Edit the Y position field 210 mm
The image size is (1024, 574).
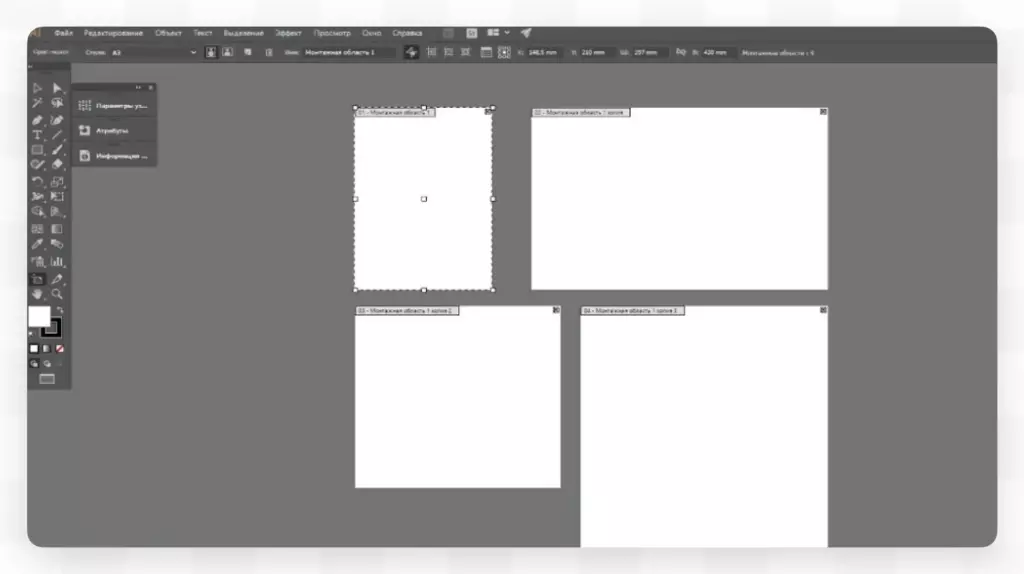(x=596, y=52)
